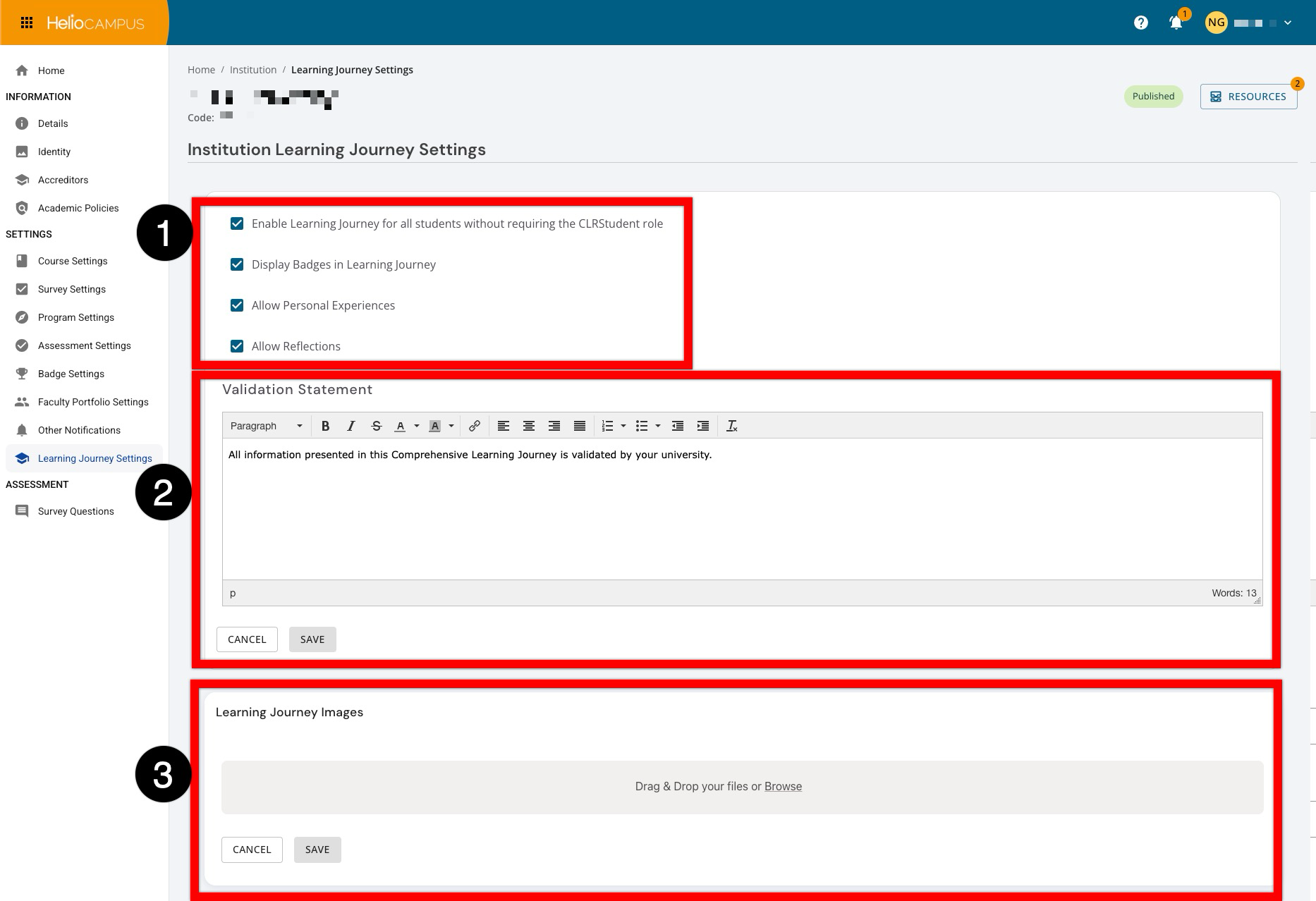Center align the validation text

pos(528,426)
